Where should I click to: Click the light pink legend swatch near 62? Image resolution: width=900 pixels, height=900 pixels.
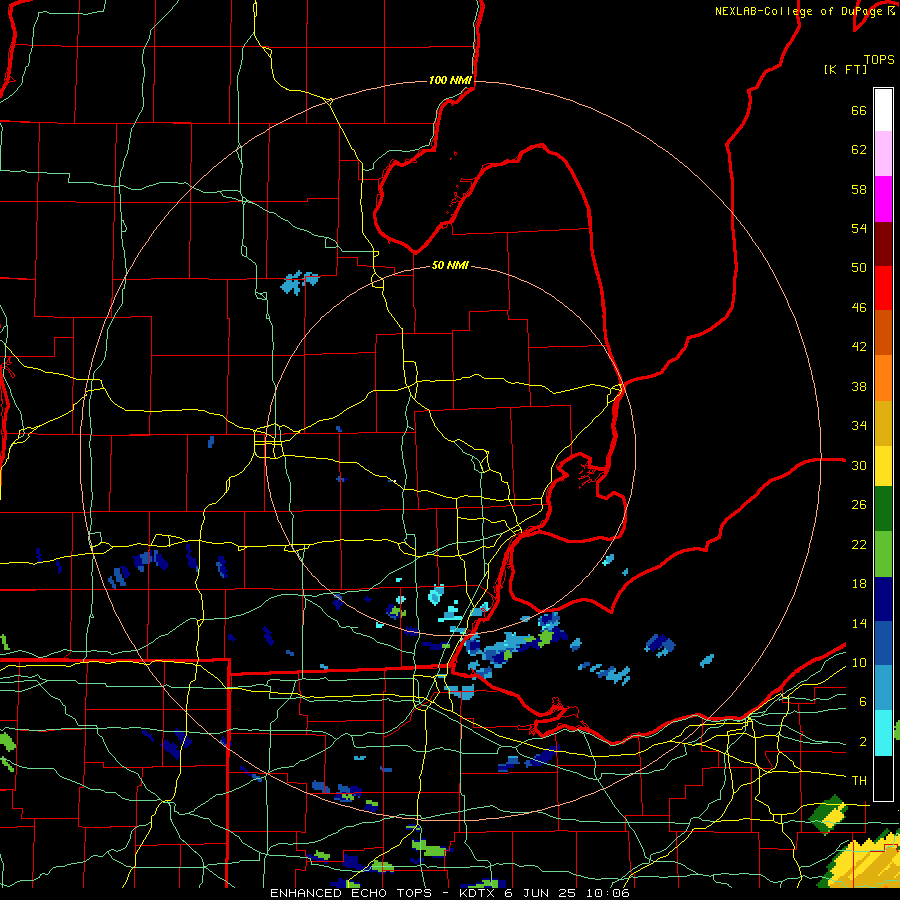tap(883, 154)
